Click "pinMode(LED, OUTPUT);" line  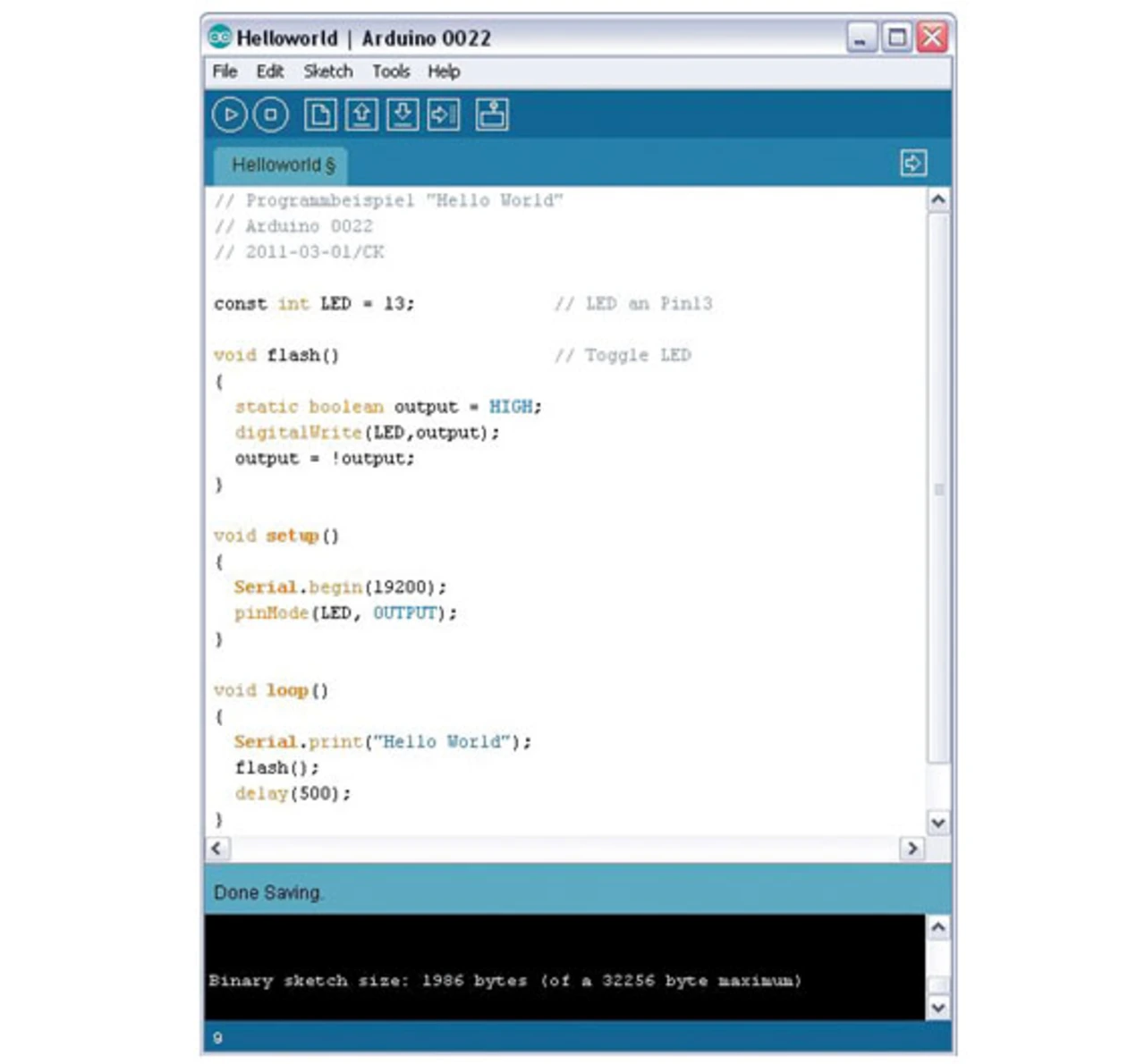(x=345, y=613)
